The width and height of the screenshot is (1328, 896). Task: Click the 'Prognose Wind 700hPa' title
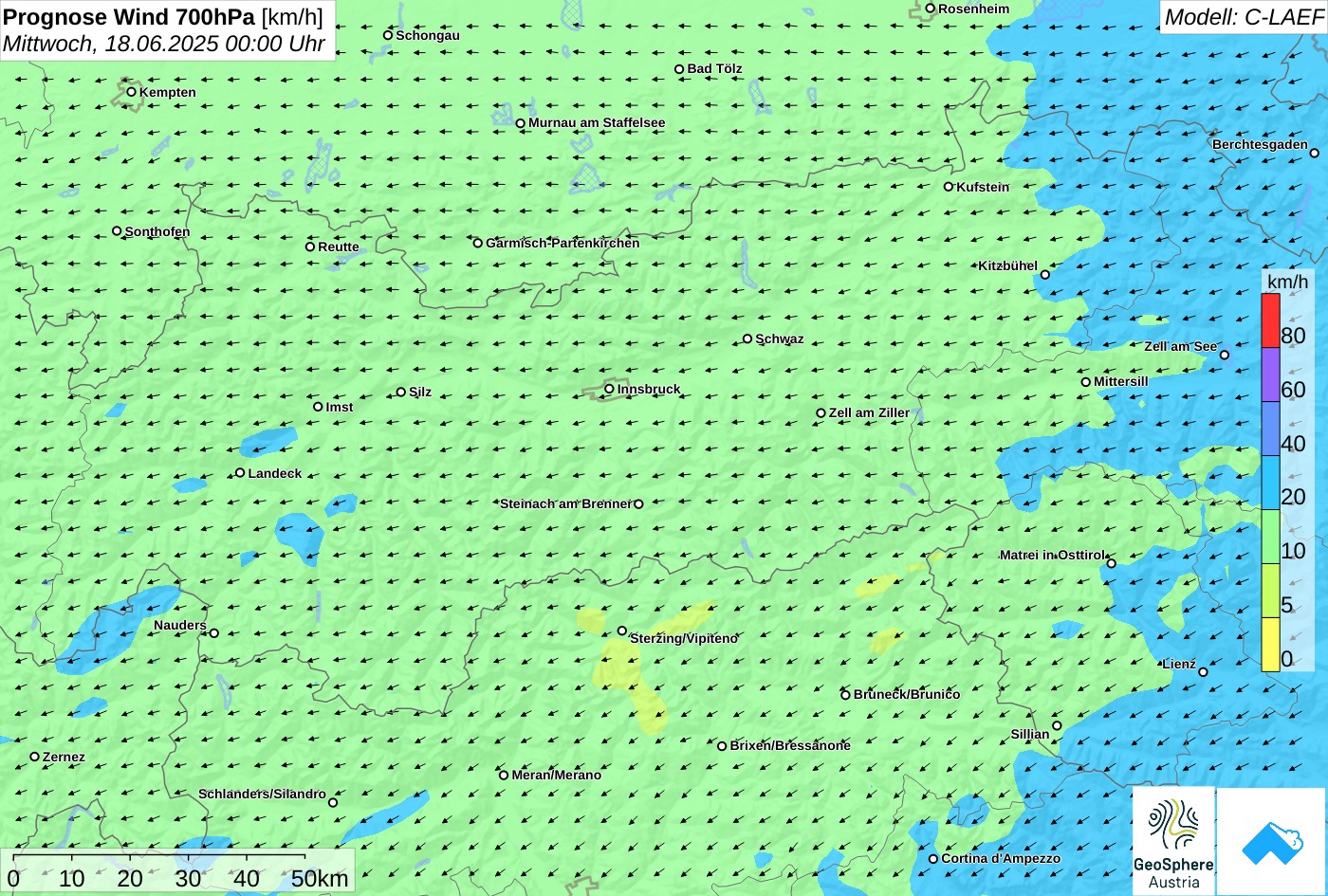129,16
